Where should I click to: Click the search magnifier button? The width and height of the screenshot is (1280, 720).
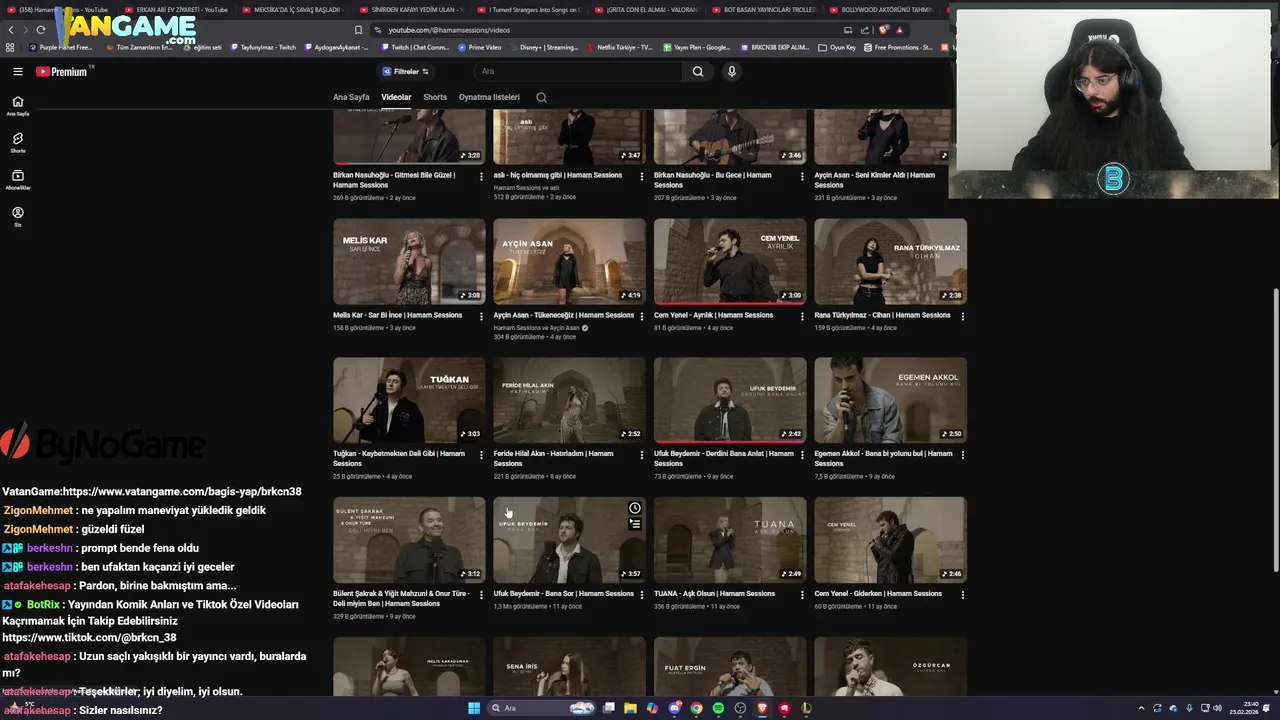coord(698,71)
